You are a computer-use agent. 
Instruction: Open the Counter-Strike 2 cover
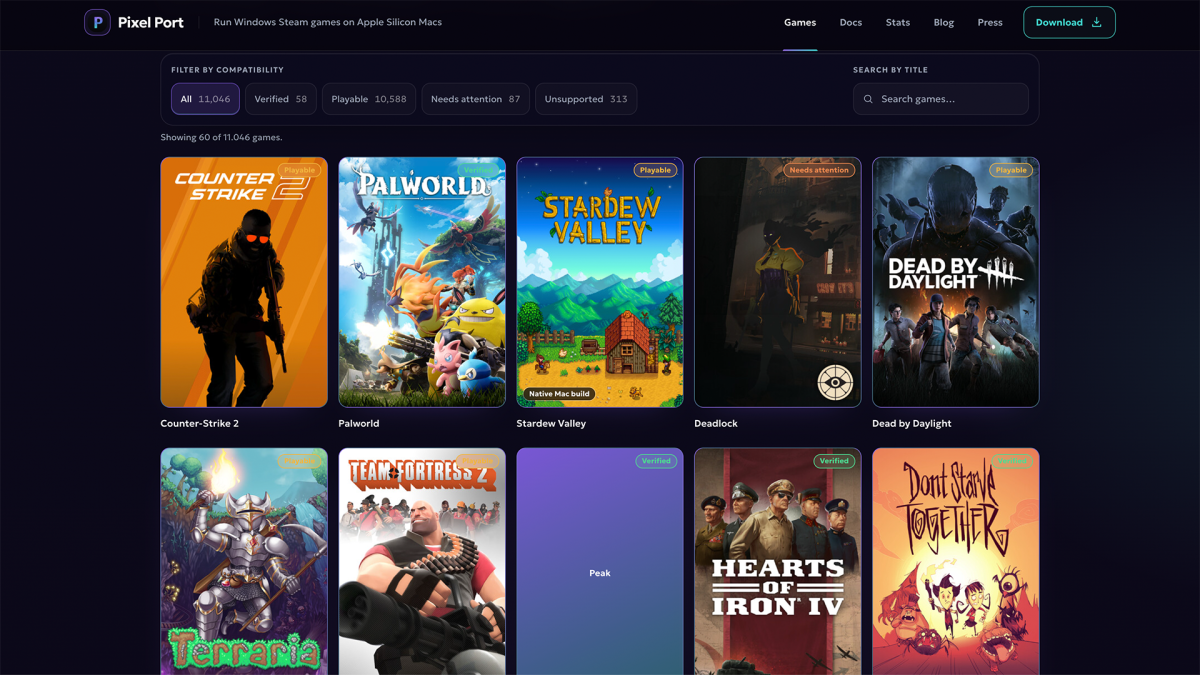[x=244, y=282]
